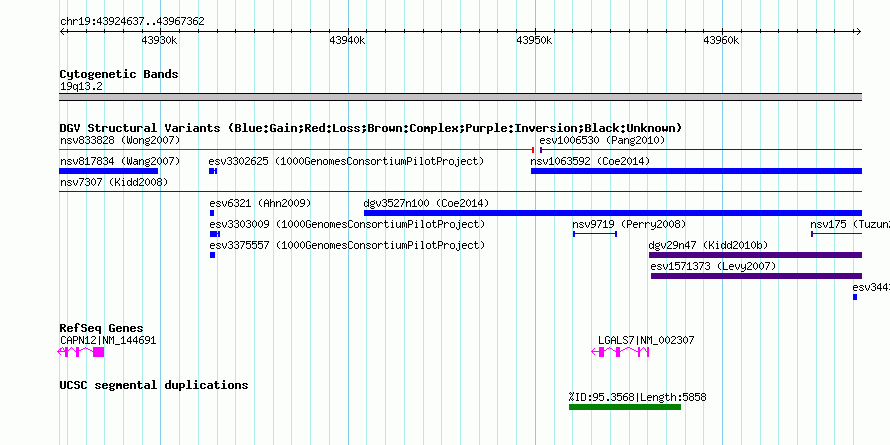Click the nsv817834 (Wang2007) blue gain bar

click(x=109, y=171)
